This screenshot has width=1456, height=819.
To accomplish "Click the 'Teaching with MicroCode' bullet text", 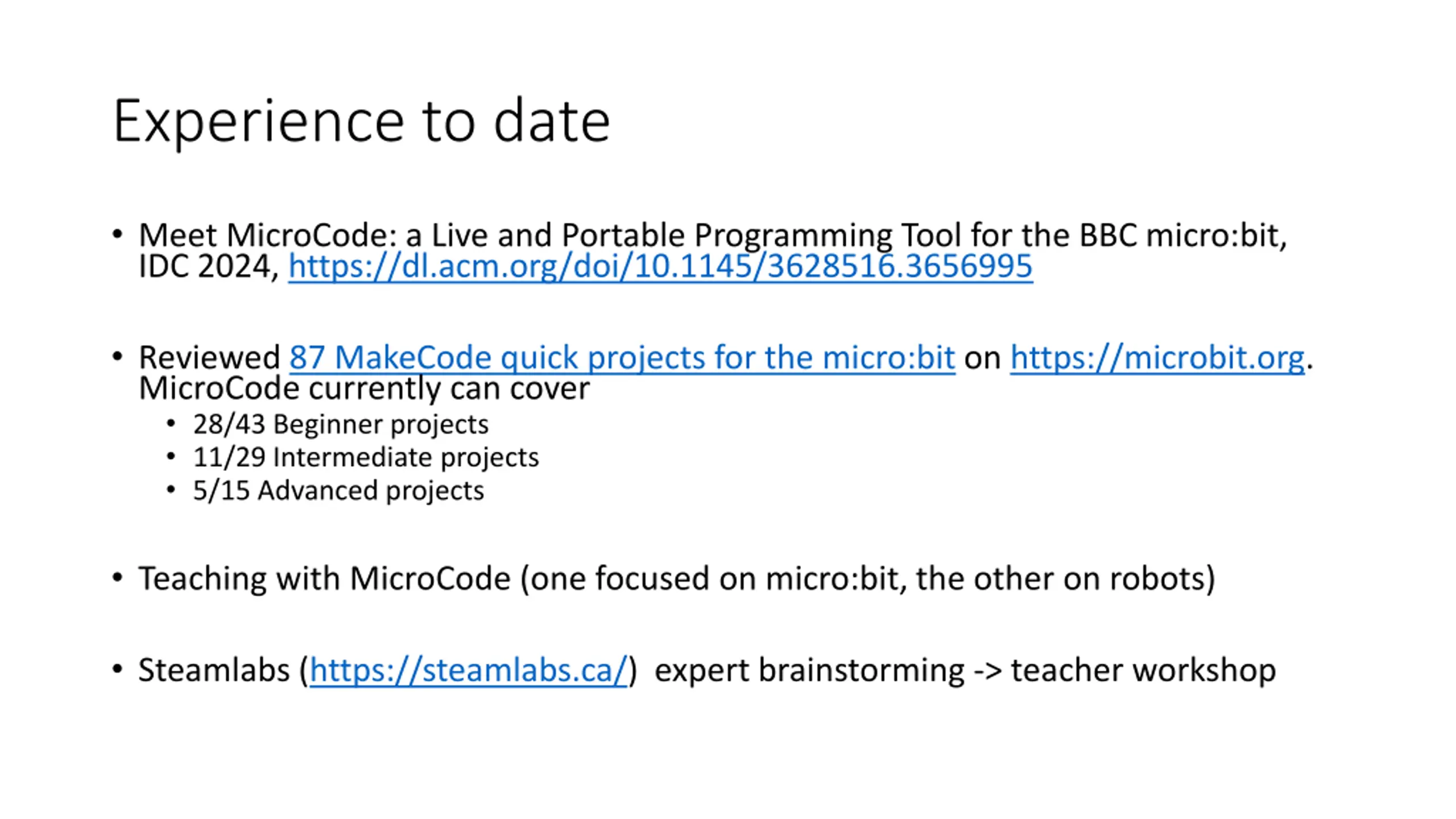I will (x=324, y=579).
